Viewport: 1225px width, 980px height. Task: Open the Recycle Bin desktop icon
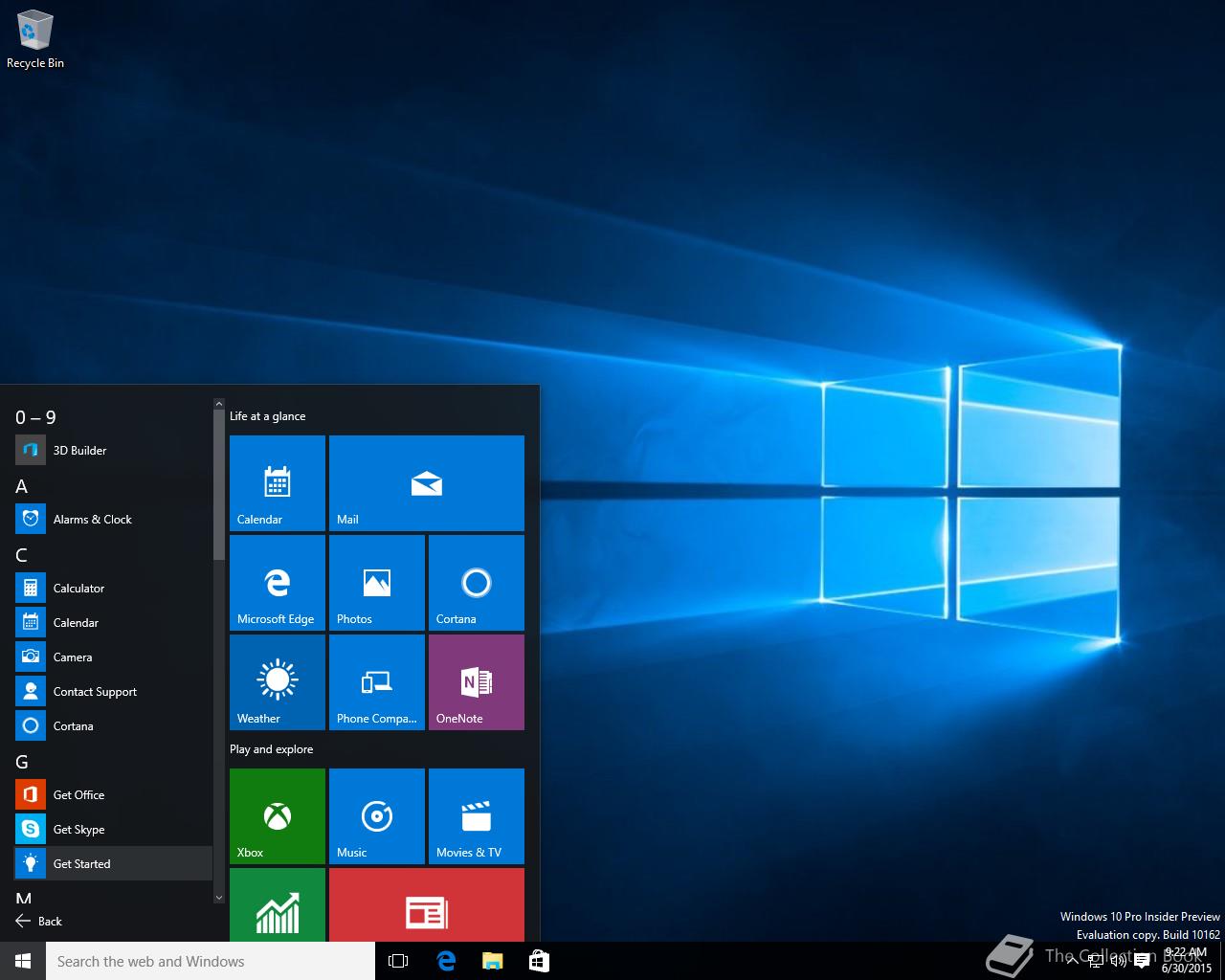[35, 40]
